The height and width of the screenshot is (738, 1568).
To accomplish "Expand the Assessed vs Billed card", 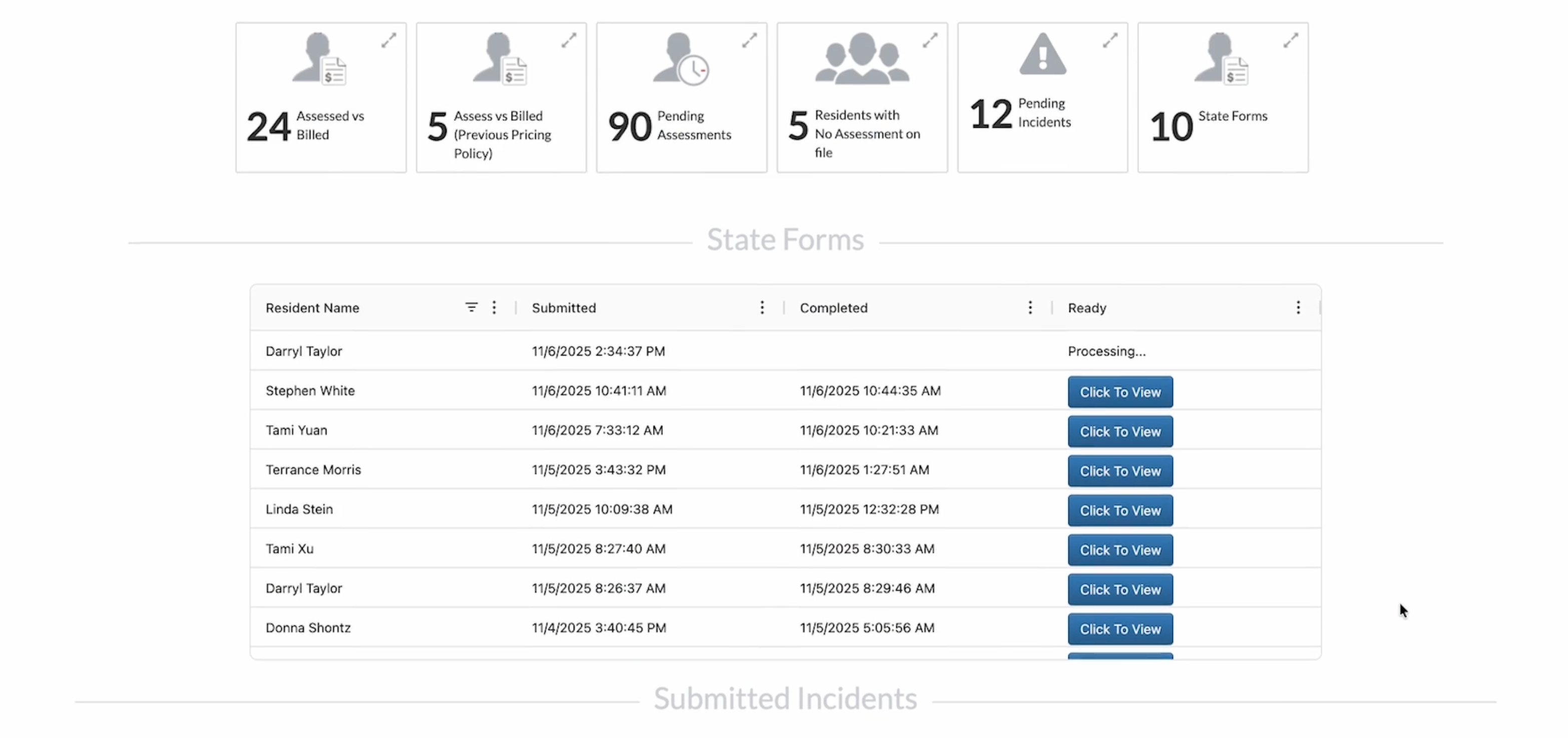I will [x=388, y=40].
